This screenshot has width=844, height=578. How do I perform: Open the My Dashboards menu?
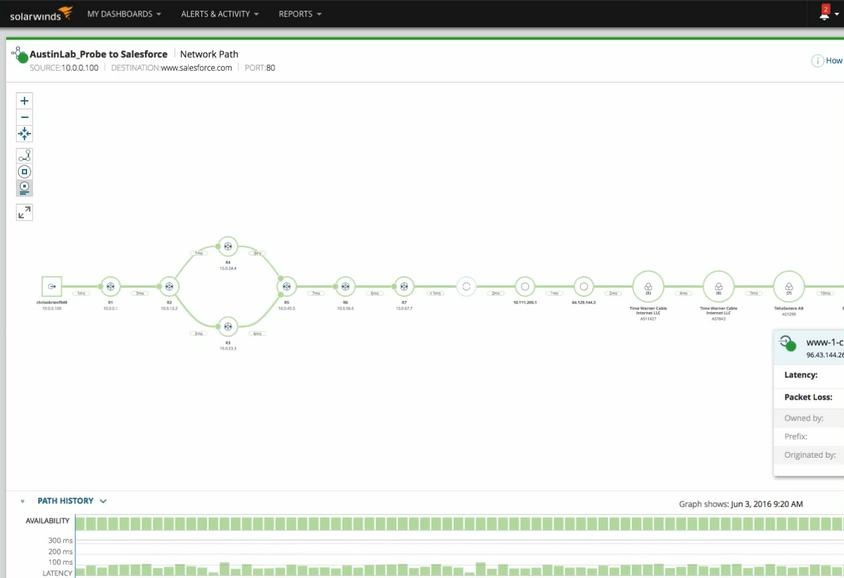pyautogui.click(x=124, y=14)
